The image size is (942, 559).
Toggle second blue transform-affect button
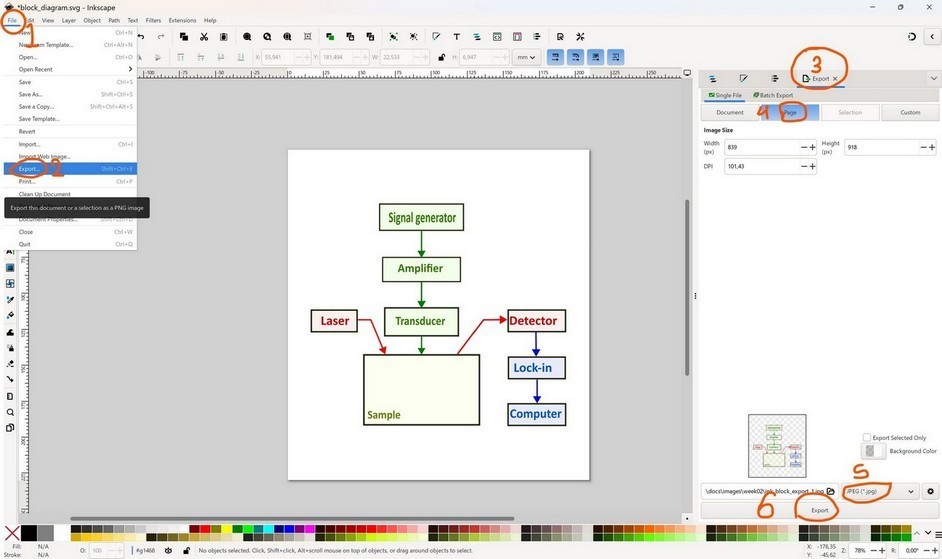point(576,57)
